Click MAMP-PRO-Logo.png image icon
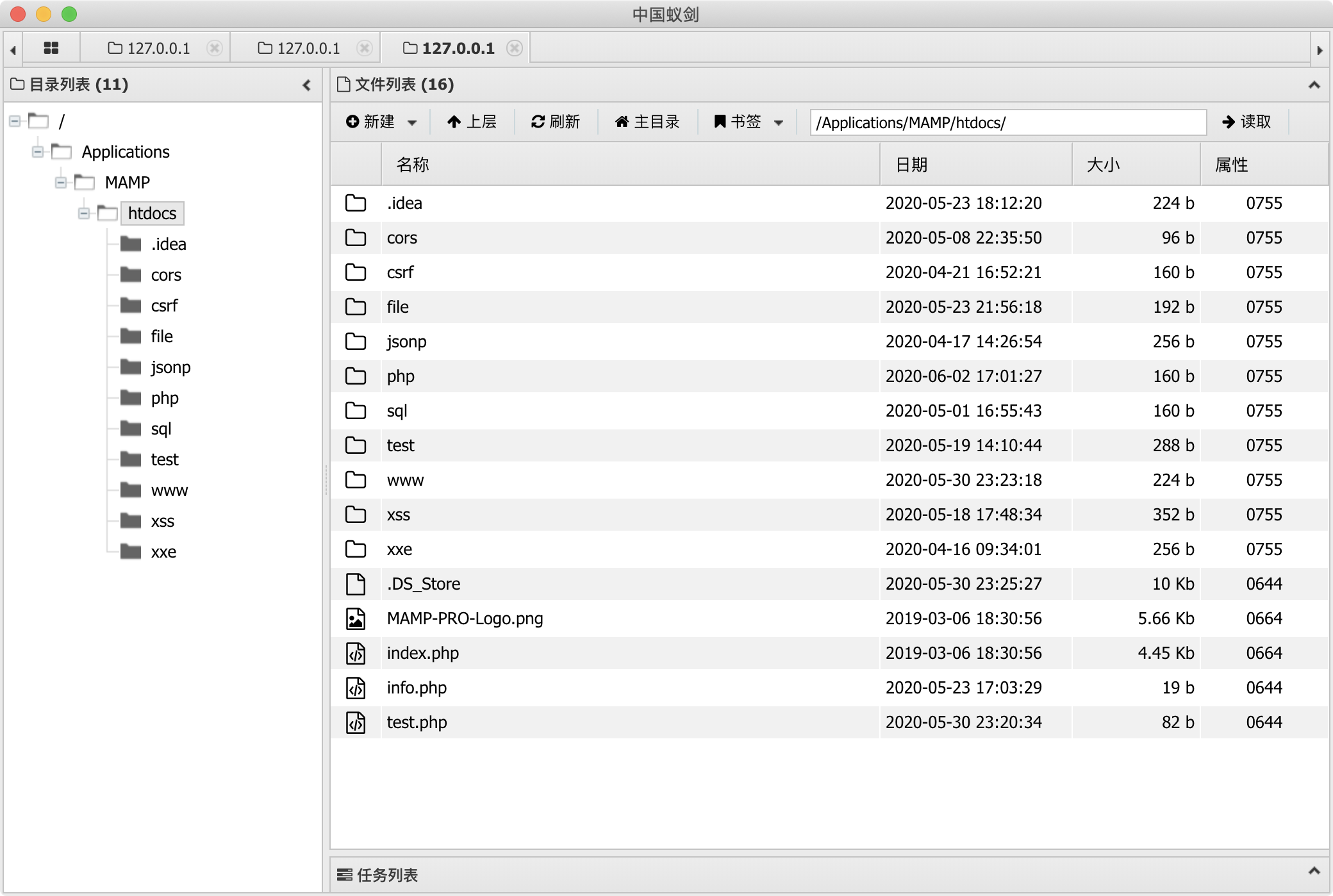Viewport: 1333px width, 896px height. tap(356, 618)
